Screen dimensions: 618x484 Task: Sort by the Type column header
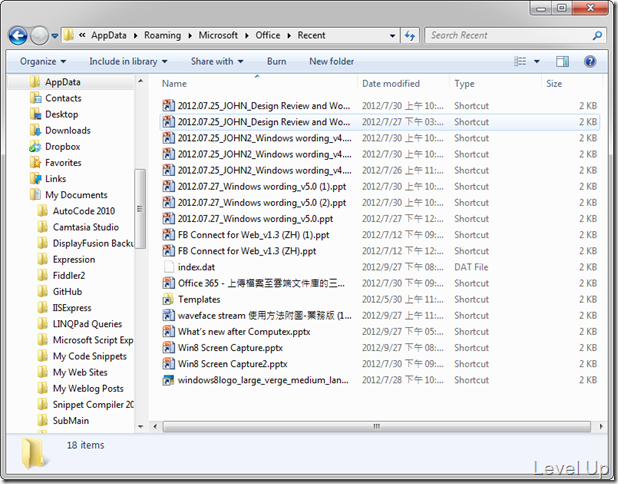coord(496,84)
